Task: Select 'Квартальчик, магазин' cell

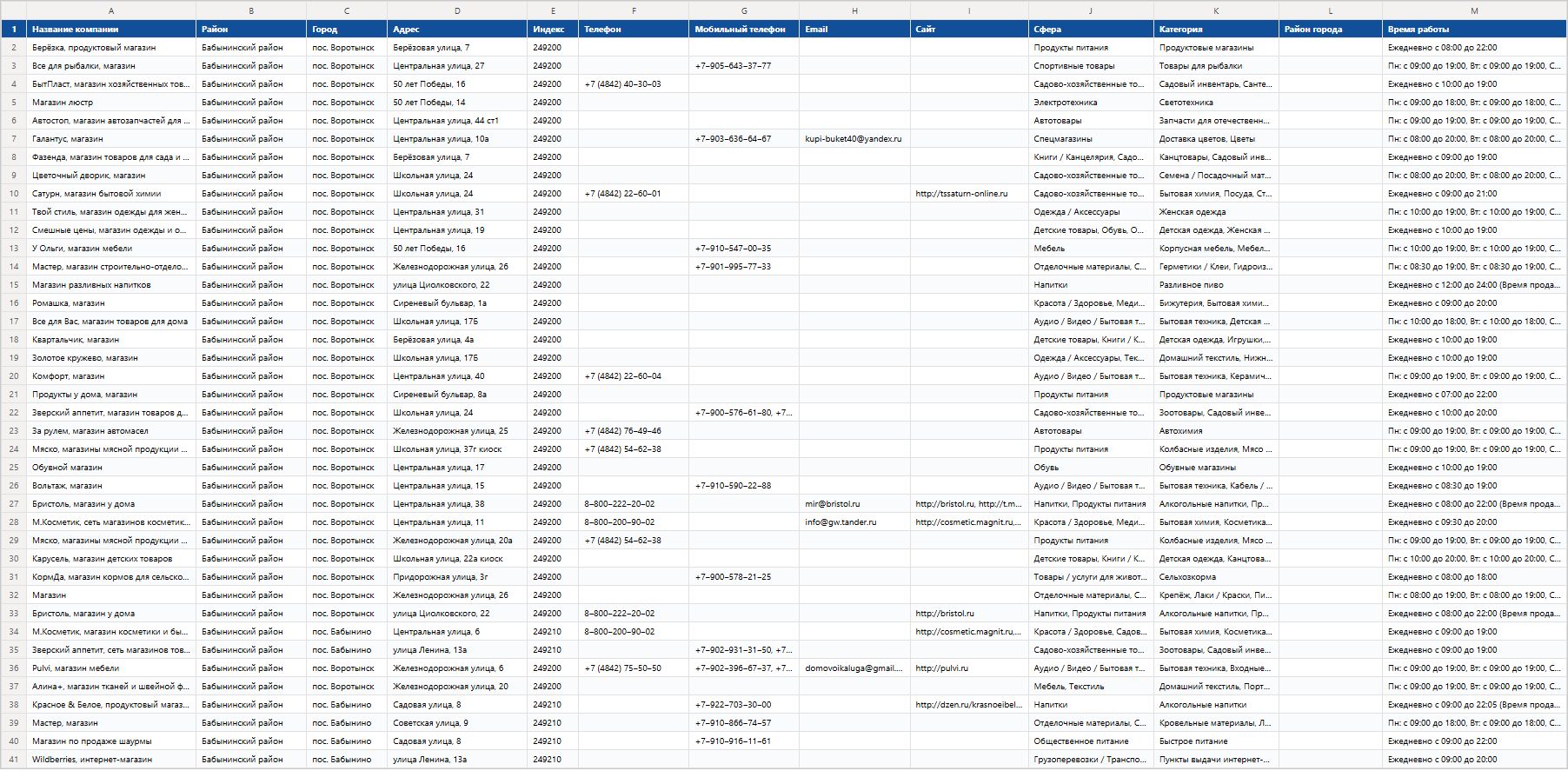Action: click(x=111, y=340)
